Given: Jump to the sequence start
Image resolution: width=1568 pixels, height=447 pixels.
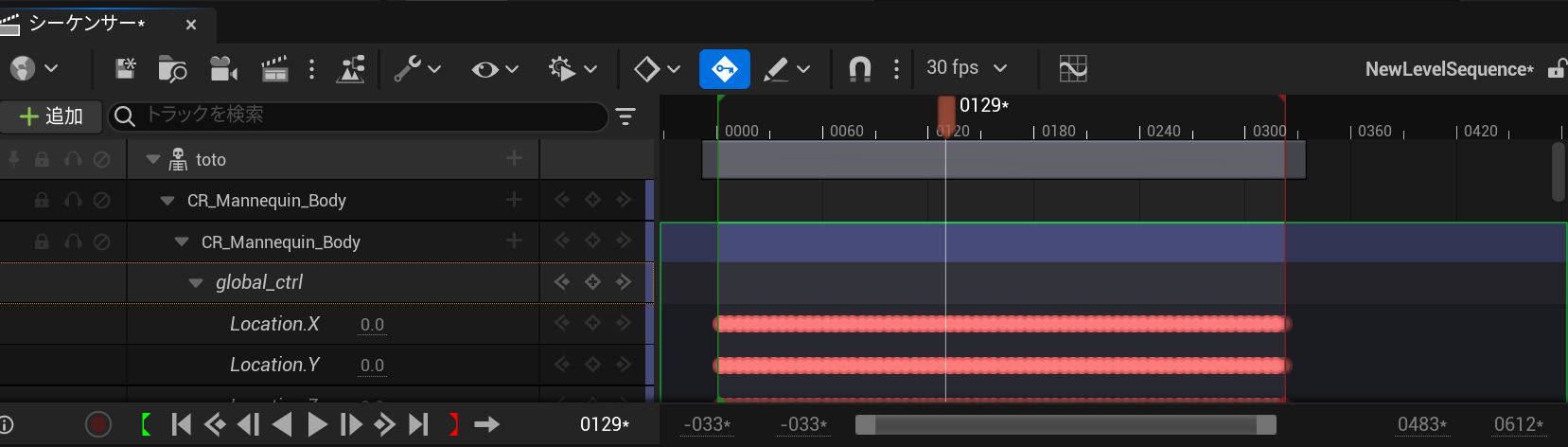Looking at the screenshot, I should point(181,424).
